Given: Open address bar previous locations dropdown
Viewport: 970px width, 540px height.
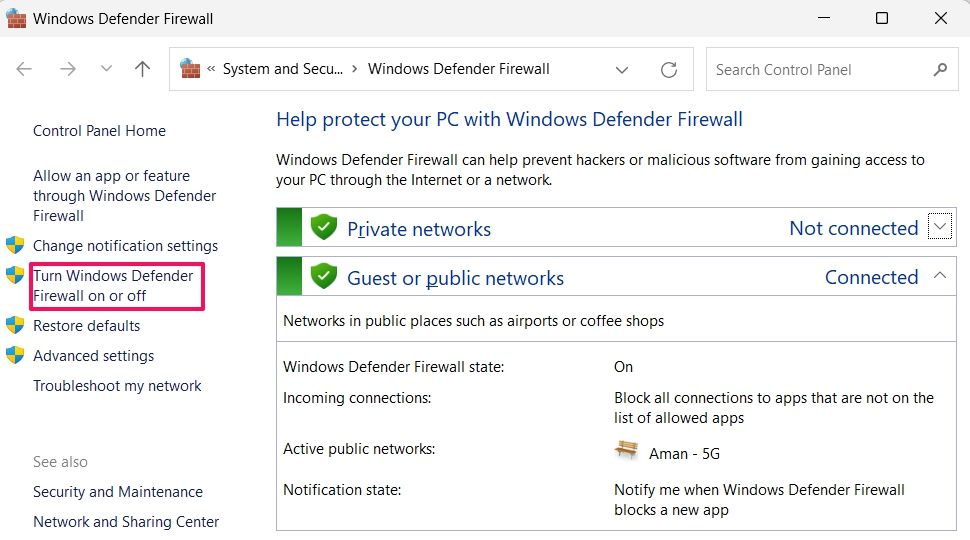Looking at the screenshot, I should [x=622, y=70].
